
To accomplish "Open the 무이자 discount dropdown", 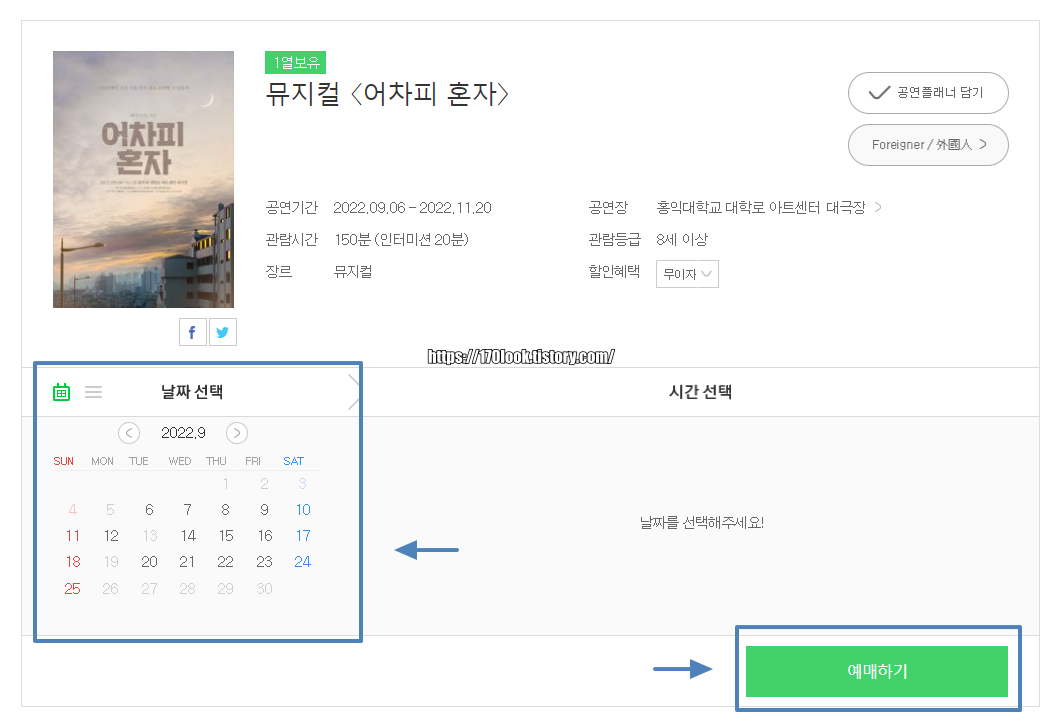I will (687, 273).
